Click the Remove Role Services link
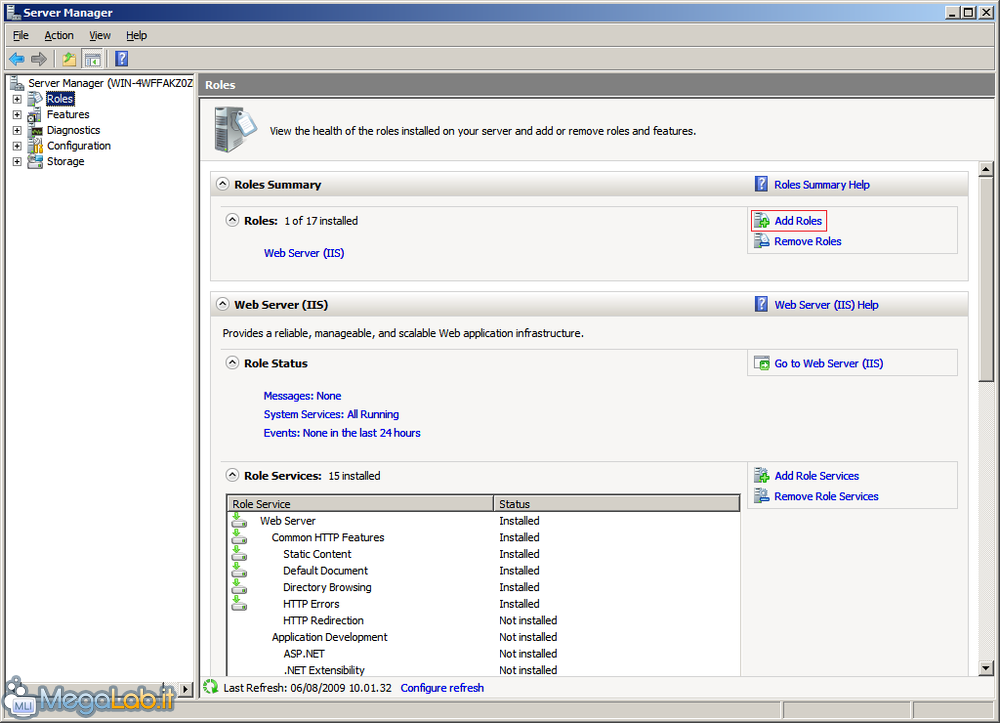 coord(826,496)
